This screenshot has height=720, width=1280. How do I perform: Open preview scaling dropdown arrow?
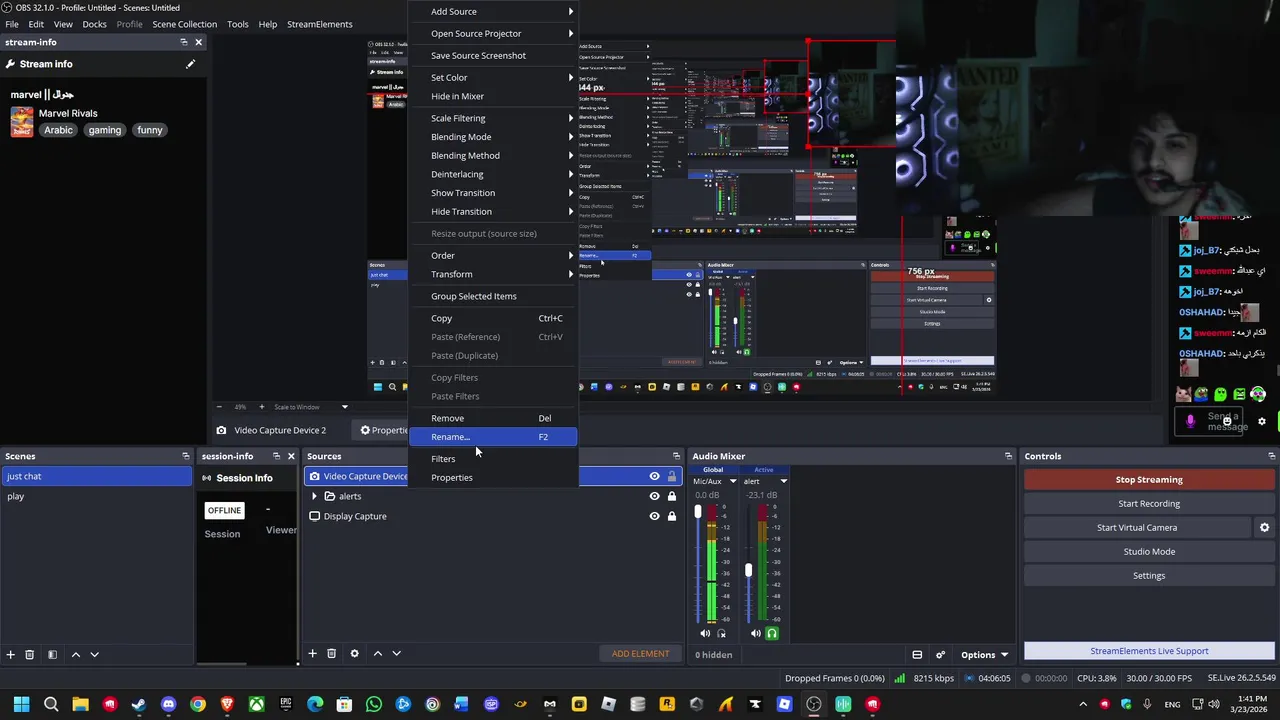(x=345, y=407)
